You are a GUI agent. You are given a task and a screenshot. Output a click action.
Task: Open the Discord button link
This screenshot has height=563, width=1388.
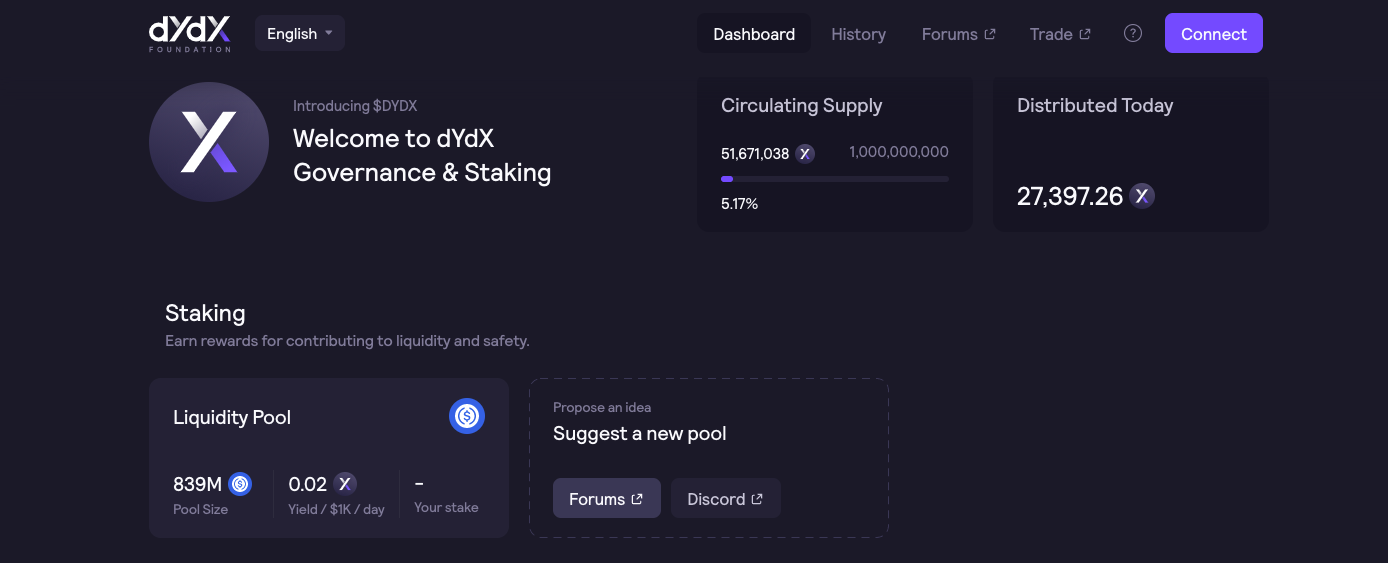pyautogui.click(x=725, y=499)
